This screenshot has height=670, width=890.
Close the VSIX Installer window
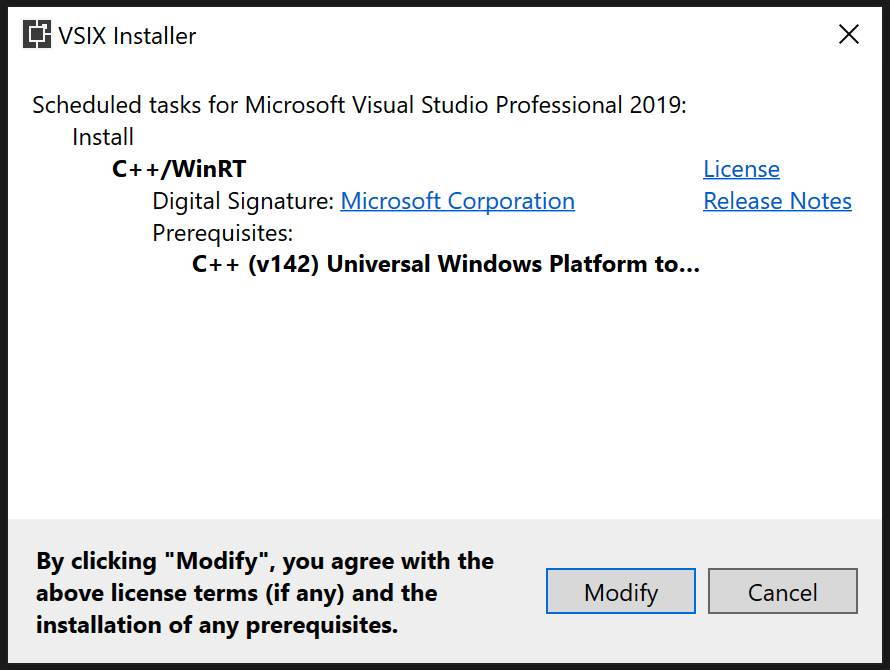tap(848, 33)
